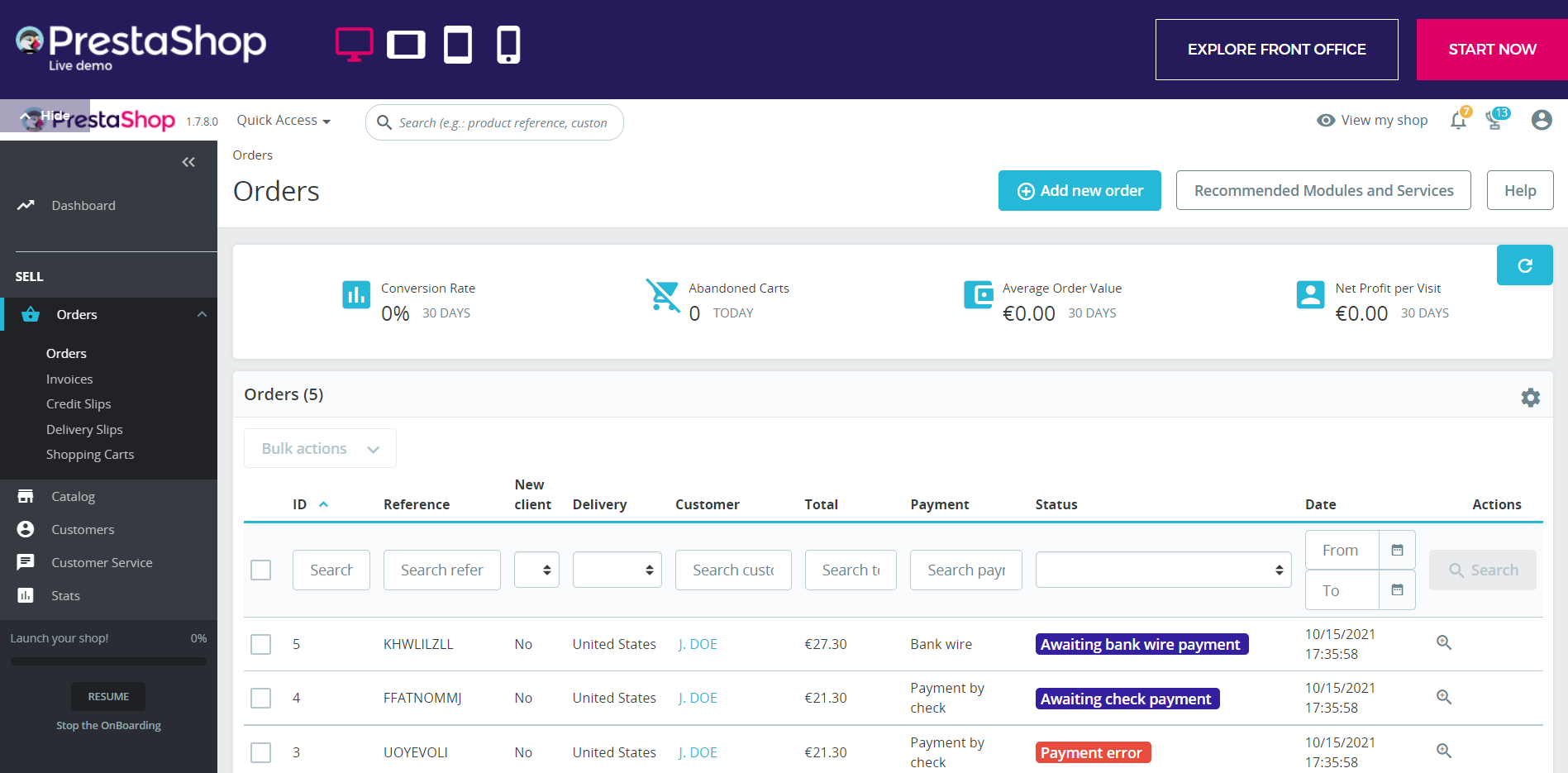
Task: Click the Abandoned Carts icon
Action: pyautogui.click(x=663, y=295)
